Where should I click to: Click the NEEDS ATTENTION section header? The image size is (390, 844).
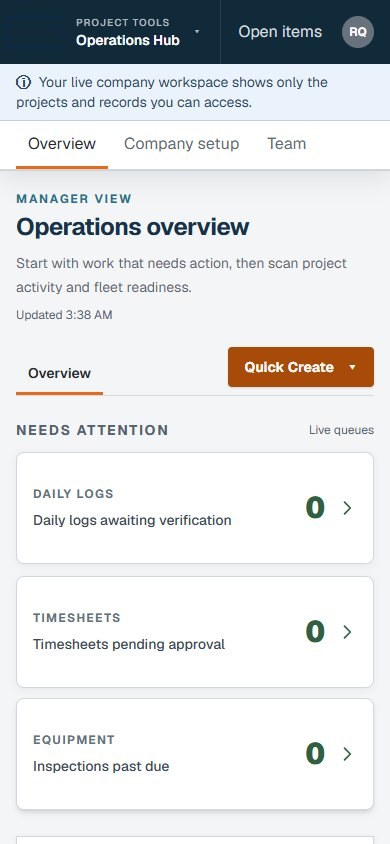[x=92, y=430]
